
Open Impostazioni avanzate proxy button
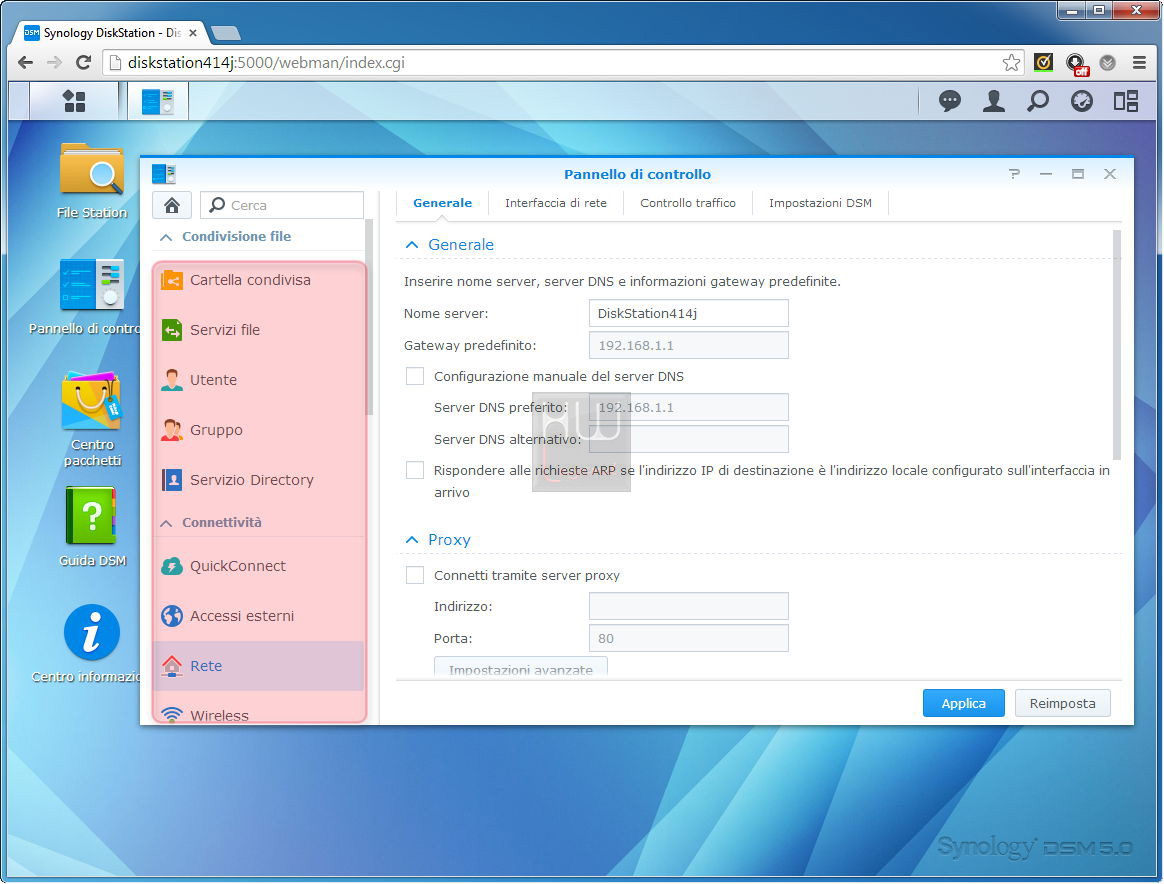520,667
